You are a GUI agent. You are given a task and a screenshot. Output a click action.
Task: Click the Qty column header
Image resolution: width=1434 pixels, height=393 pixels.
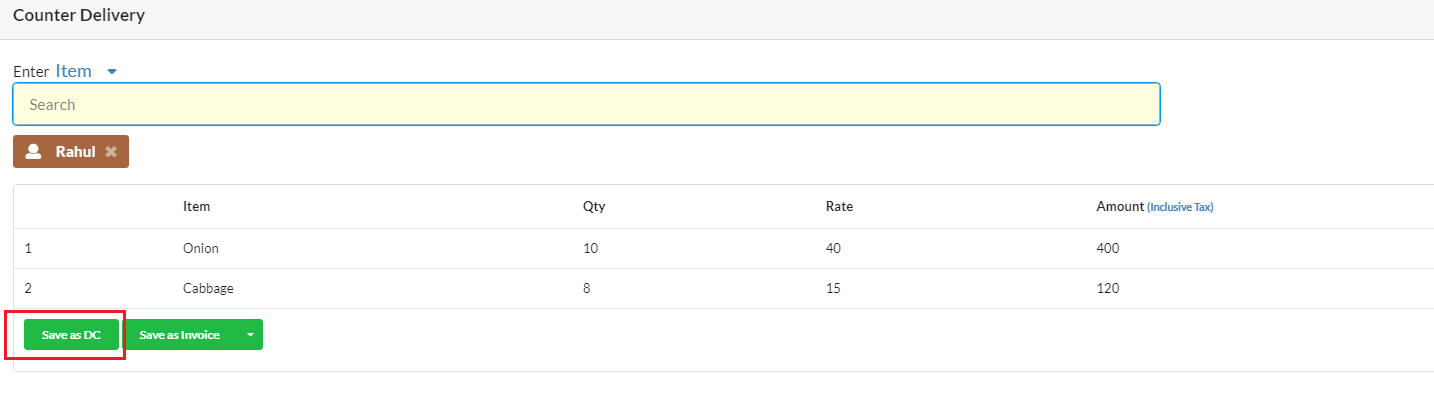[x=594, y=206]
